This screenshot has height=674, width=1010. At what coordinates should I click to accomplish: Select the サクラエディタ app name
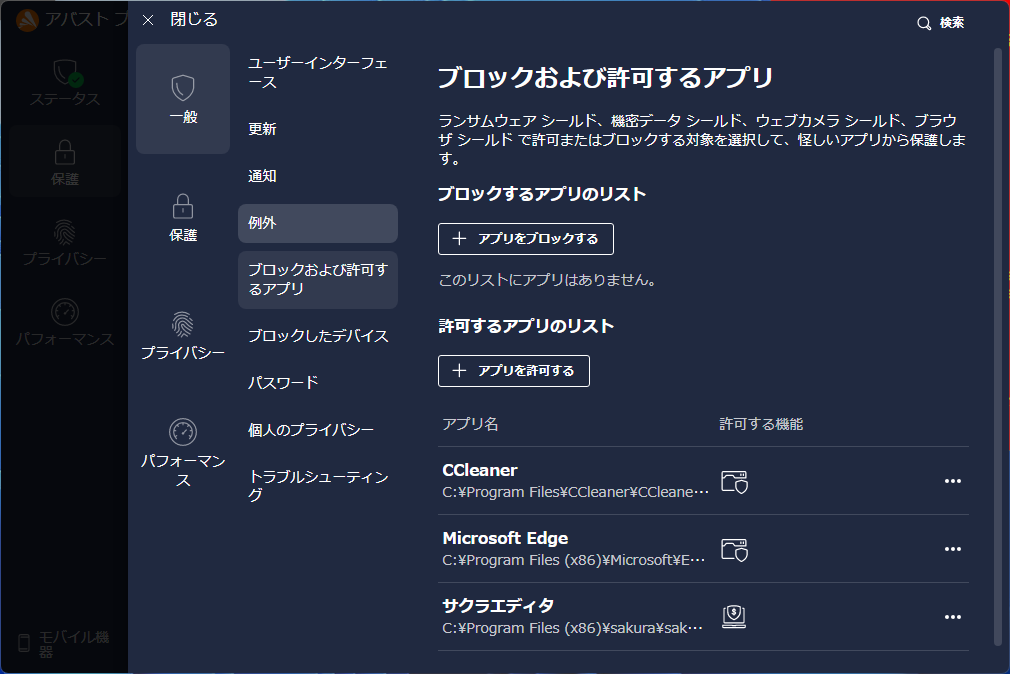[x=498, y=606]
